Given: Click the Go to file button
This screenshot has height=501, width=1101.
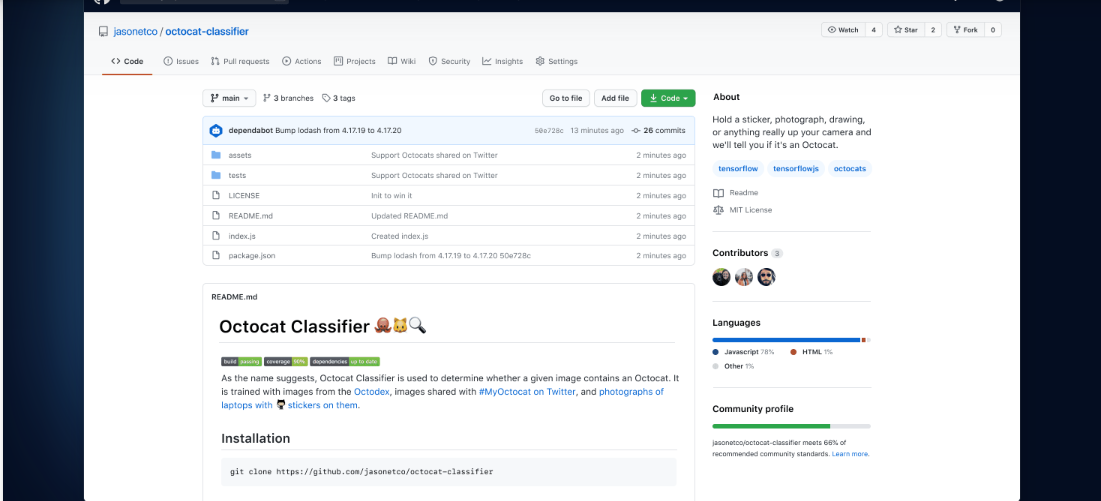Looking at the screenshot, I should pyautogui.click(x=566, y=98).
